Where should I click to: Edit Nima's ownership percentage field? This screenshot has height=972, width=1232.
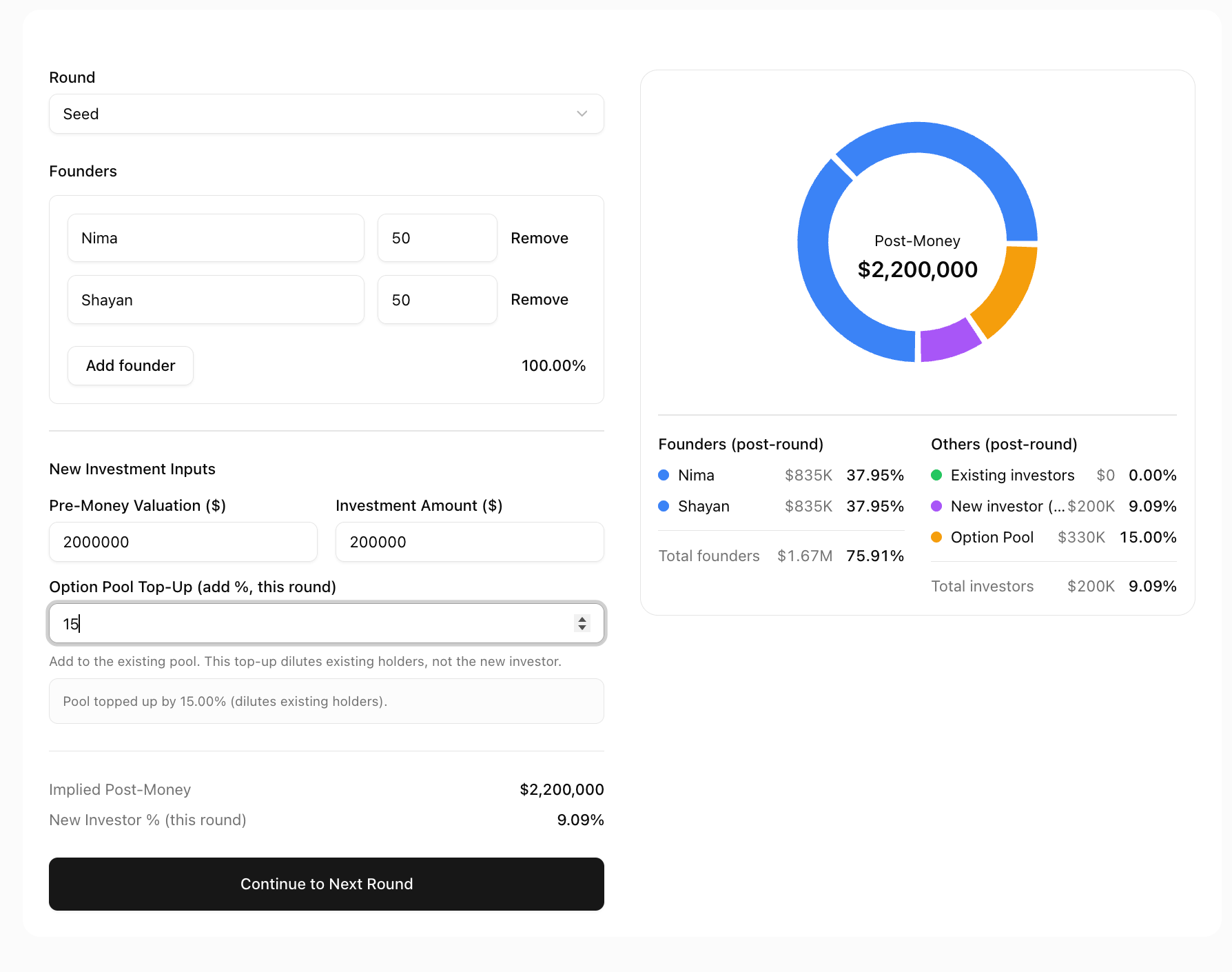(438, 238)
